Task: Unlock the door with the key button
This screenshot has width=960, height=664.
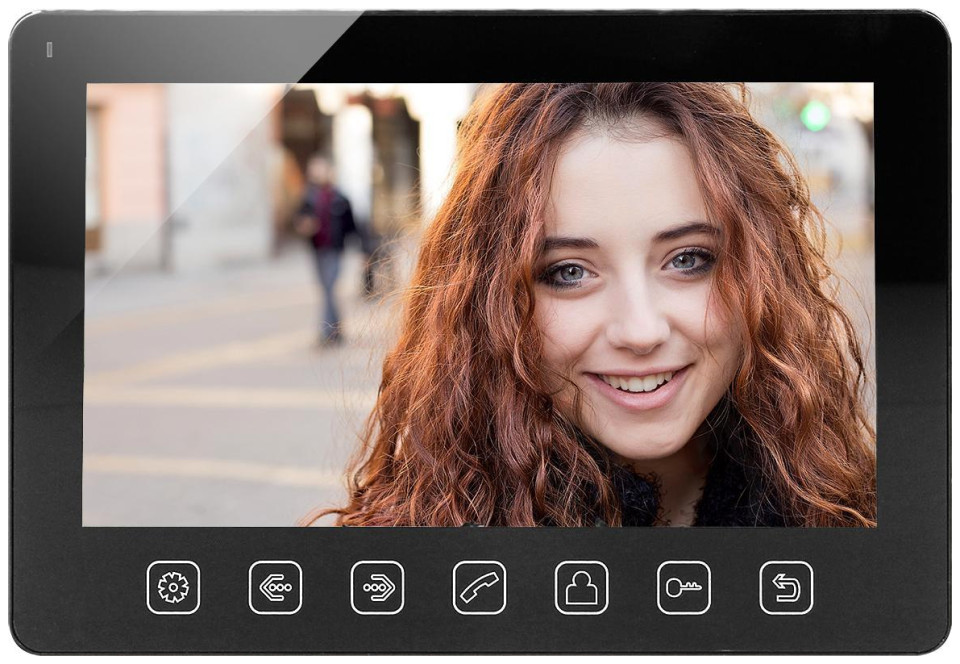Action: tap(684, 588)
